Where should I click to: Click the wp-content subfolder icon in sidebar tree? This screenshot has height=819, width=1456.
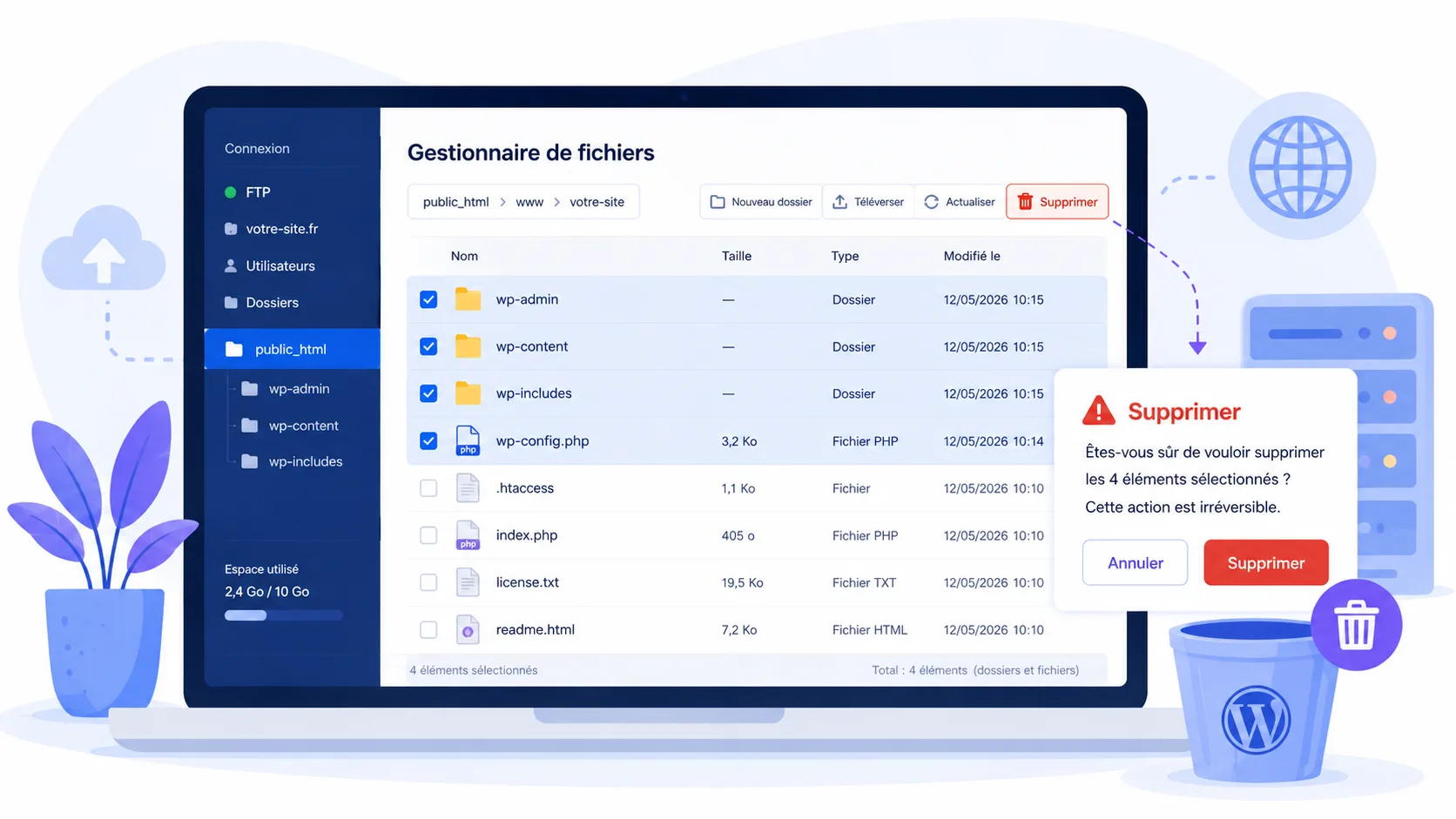click(x=249, y=426)
